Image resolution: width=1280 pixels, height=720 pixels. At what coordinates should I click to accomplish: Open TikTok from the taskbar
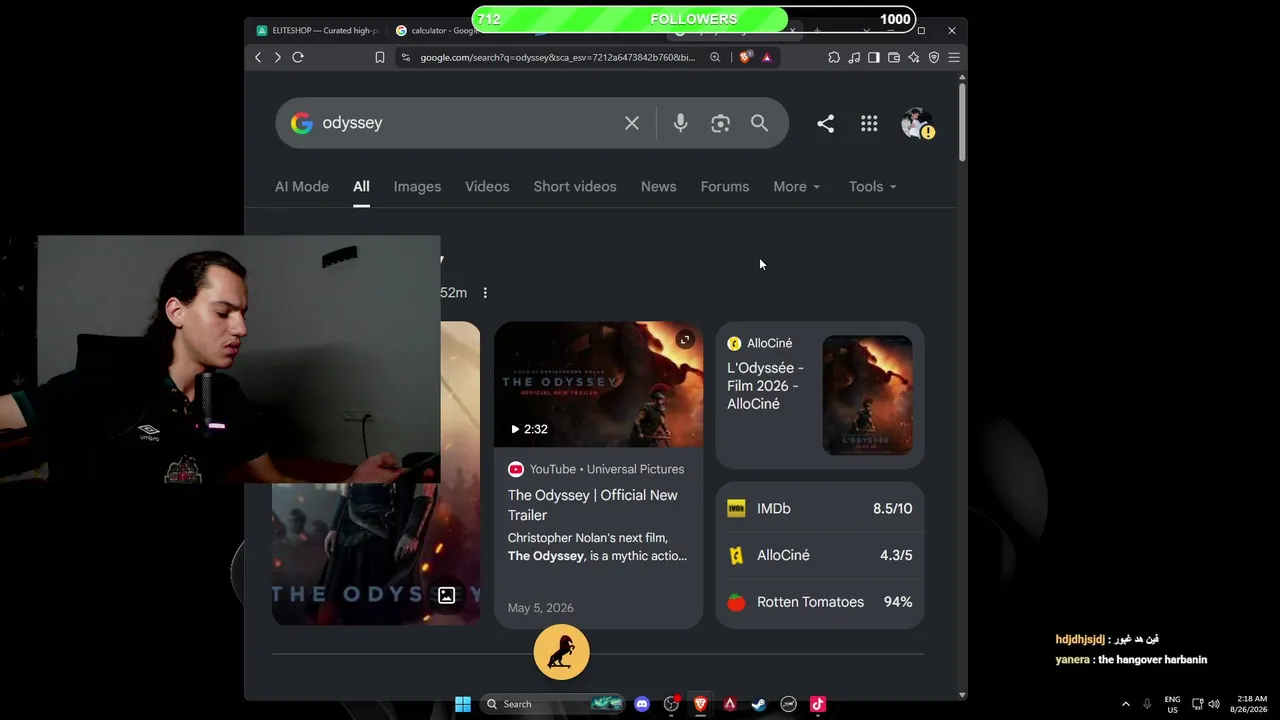click(818, 704)
